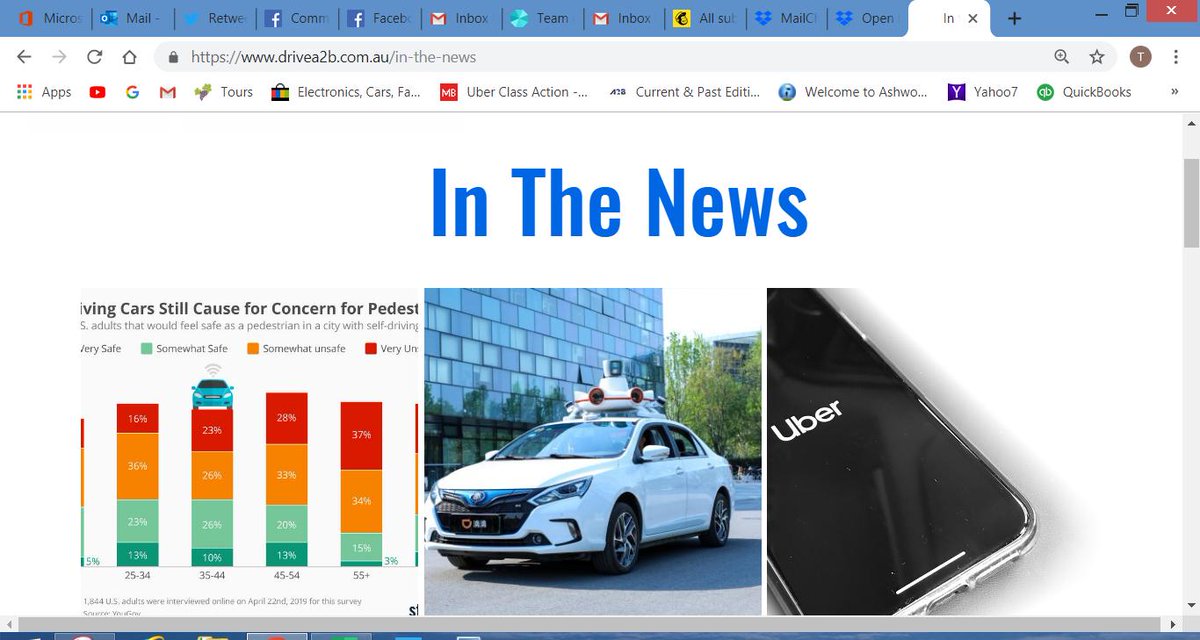Switch to the first Gmail Inbox tab
Viewport: 1200px width, 640px height.
click(459, 18)
